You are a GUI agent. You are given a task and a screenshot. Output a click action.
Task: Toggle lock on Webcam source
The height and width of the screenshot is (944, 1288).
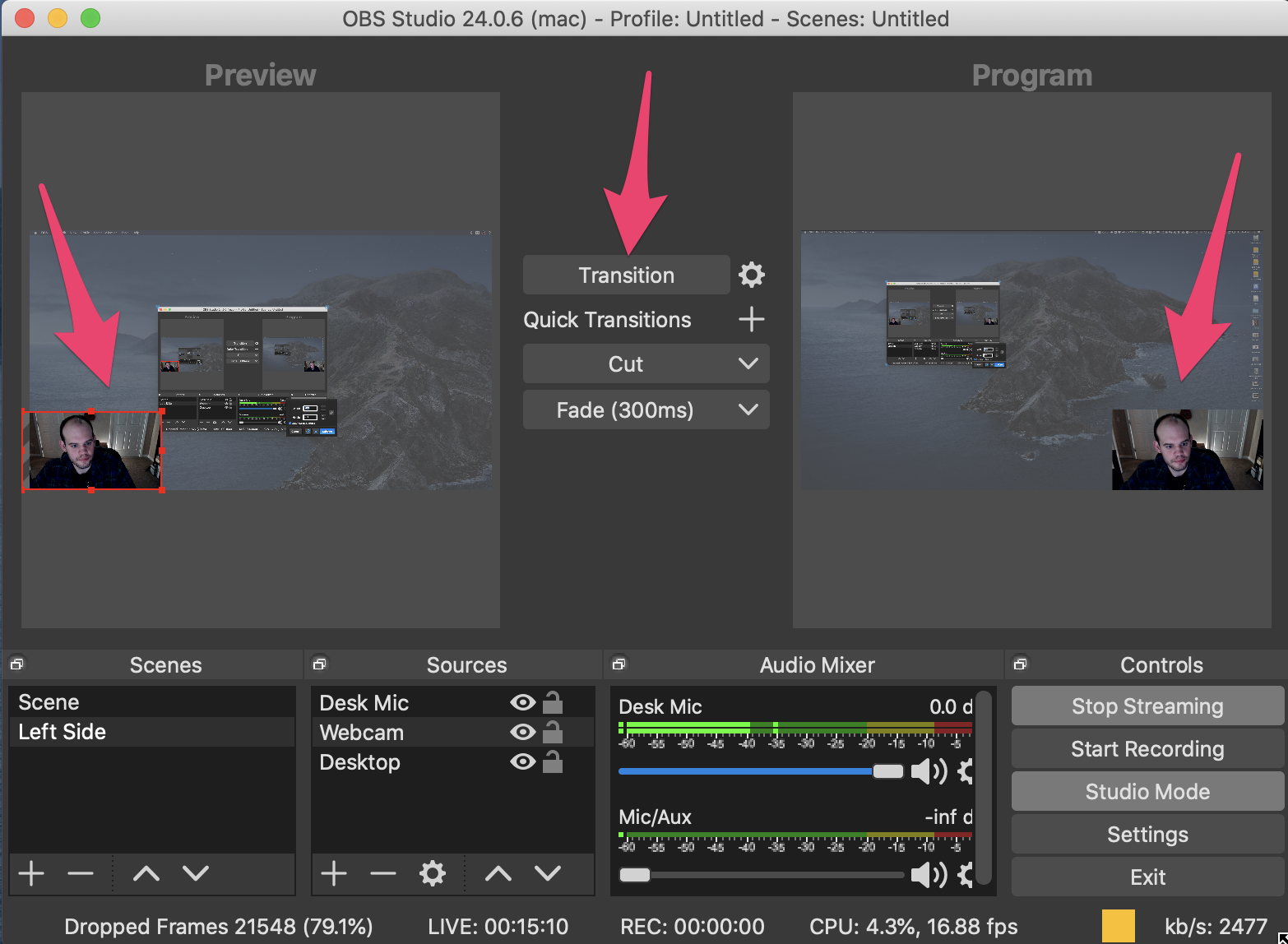tap(553, 731)
